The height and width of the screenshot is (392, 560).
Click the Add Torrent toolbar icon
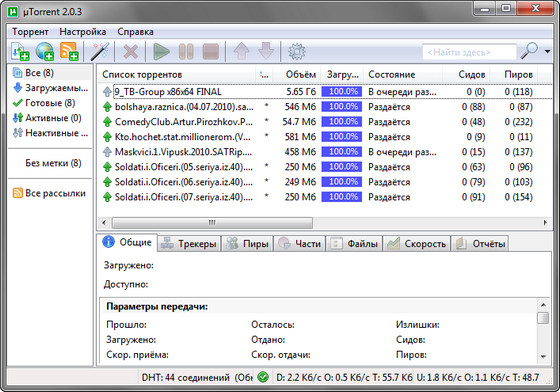click(x=20, y=52)
